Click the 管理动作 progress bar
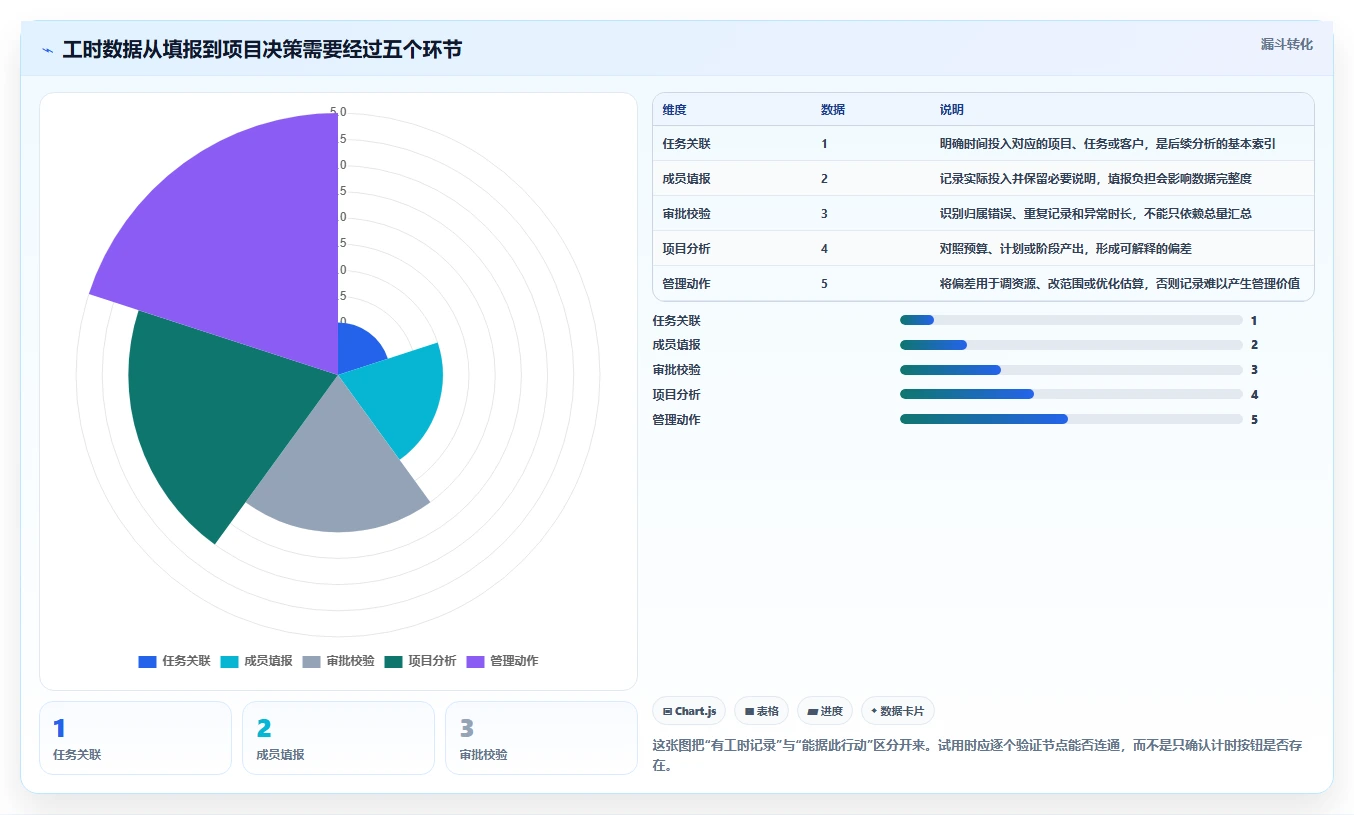 coord(1071,419)
